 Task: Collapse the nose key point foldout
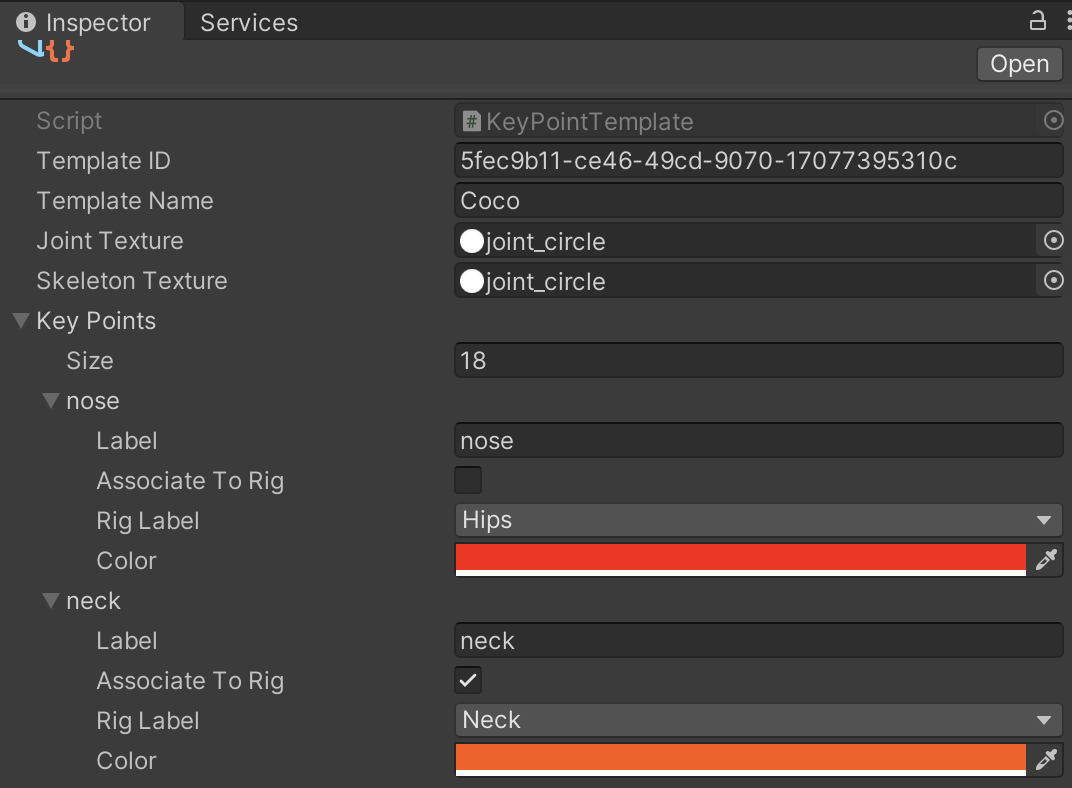tap(50, 401)
